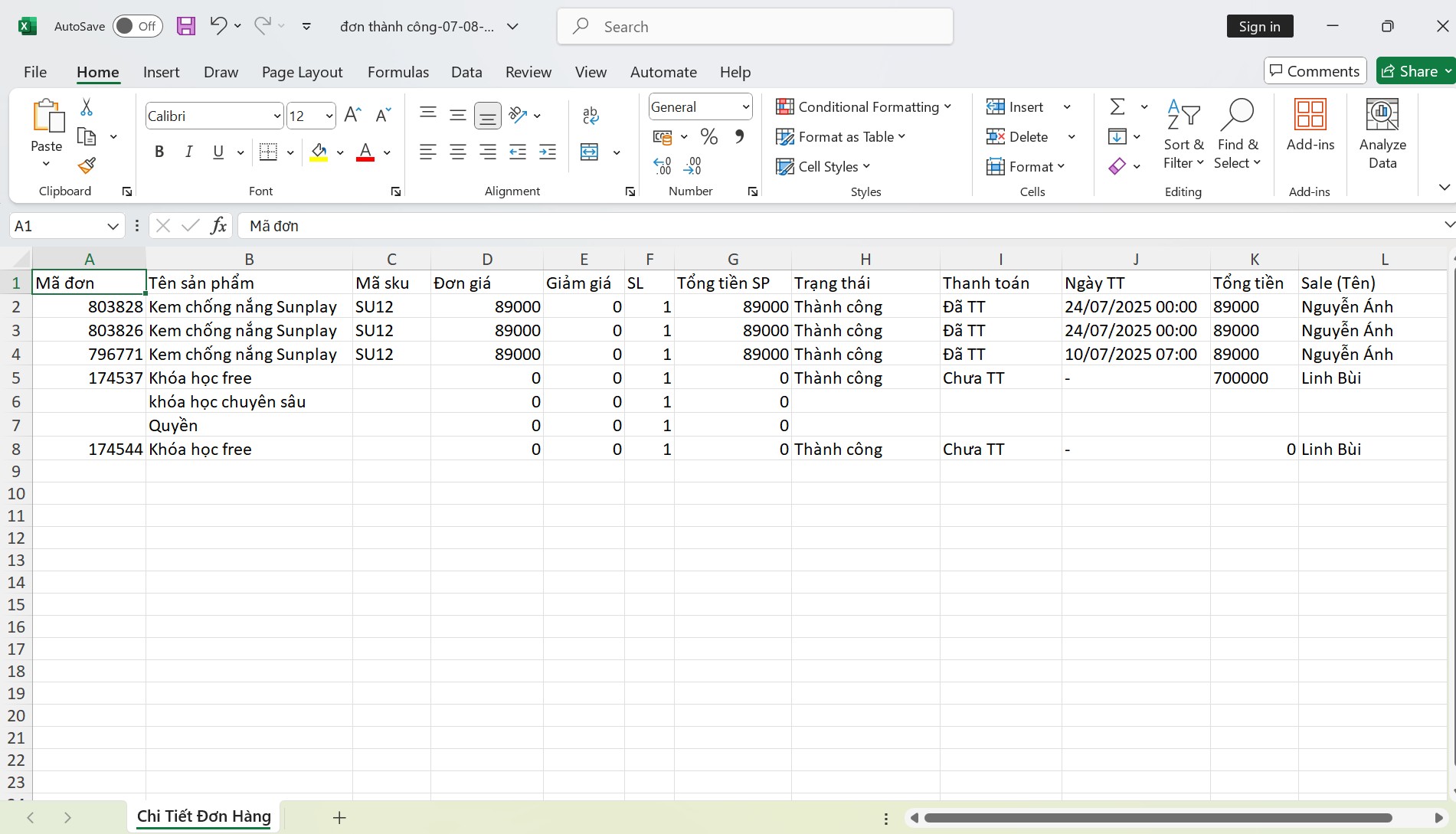The width and height of the screenshot is (1456, 834).
Task: Toggle Italic formatting
Action: pos(188,152)
